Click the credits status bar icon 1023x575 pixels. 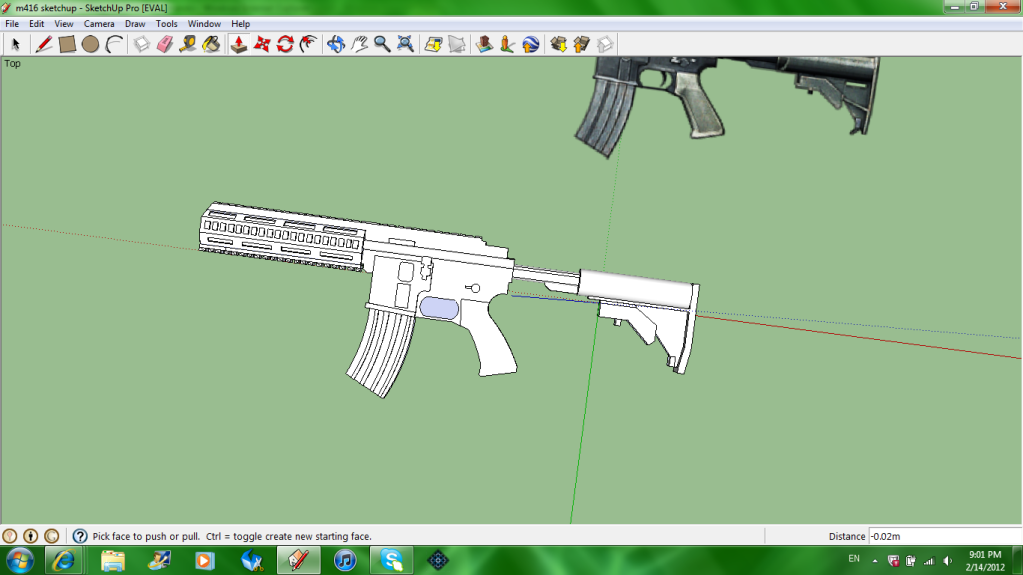(31, 536)
